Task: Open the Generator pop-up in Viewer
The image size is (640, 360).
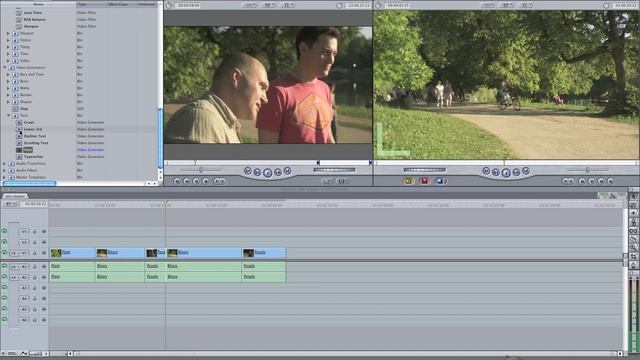Action: click(342, 181)
